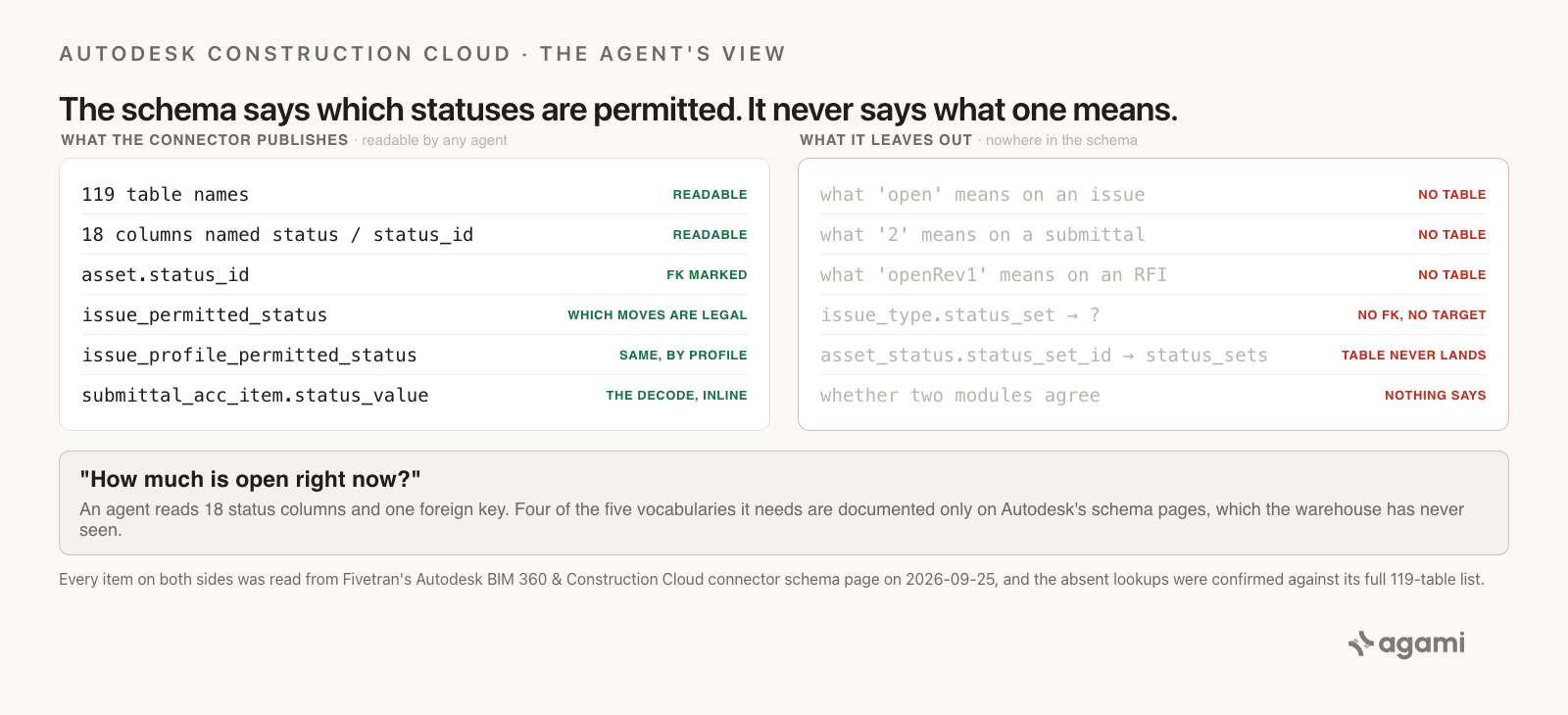Click the main headline about permitted statuses

[618, 110]
